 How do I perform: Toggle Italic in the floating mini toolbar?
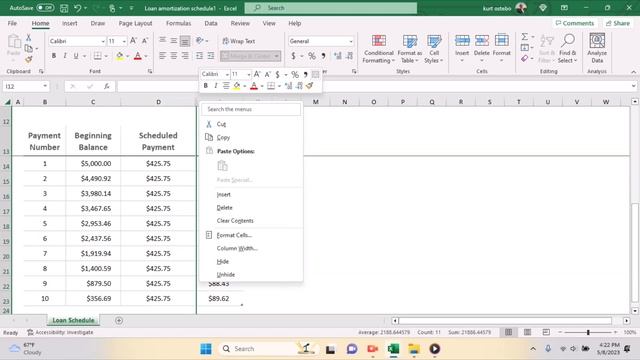coord(216,86)
